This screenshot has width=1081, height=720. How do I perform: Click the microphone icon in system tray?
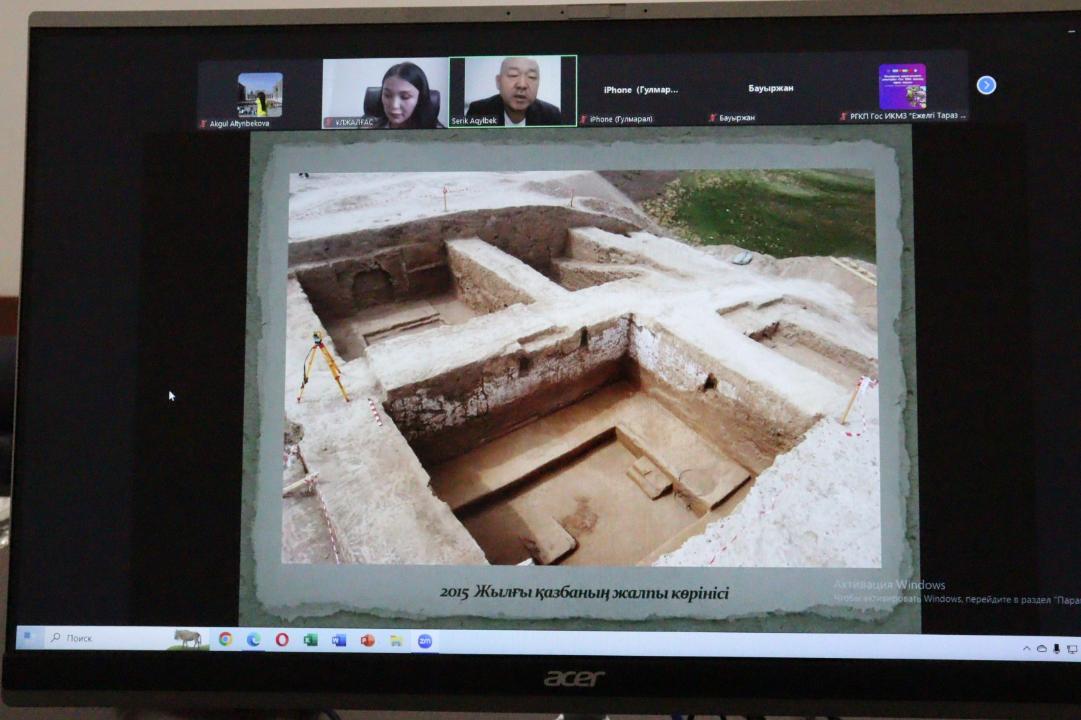[1056, 649]
